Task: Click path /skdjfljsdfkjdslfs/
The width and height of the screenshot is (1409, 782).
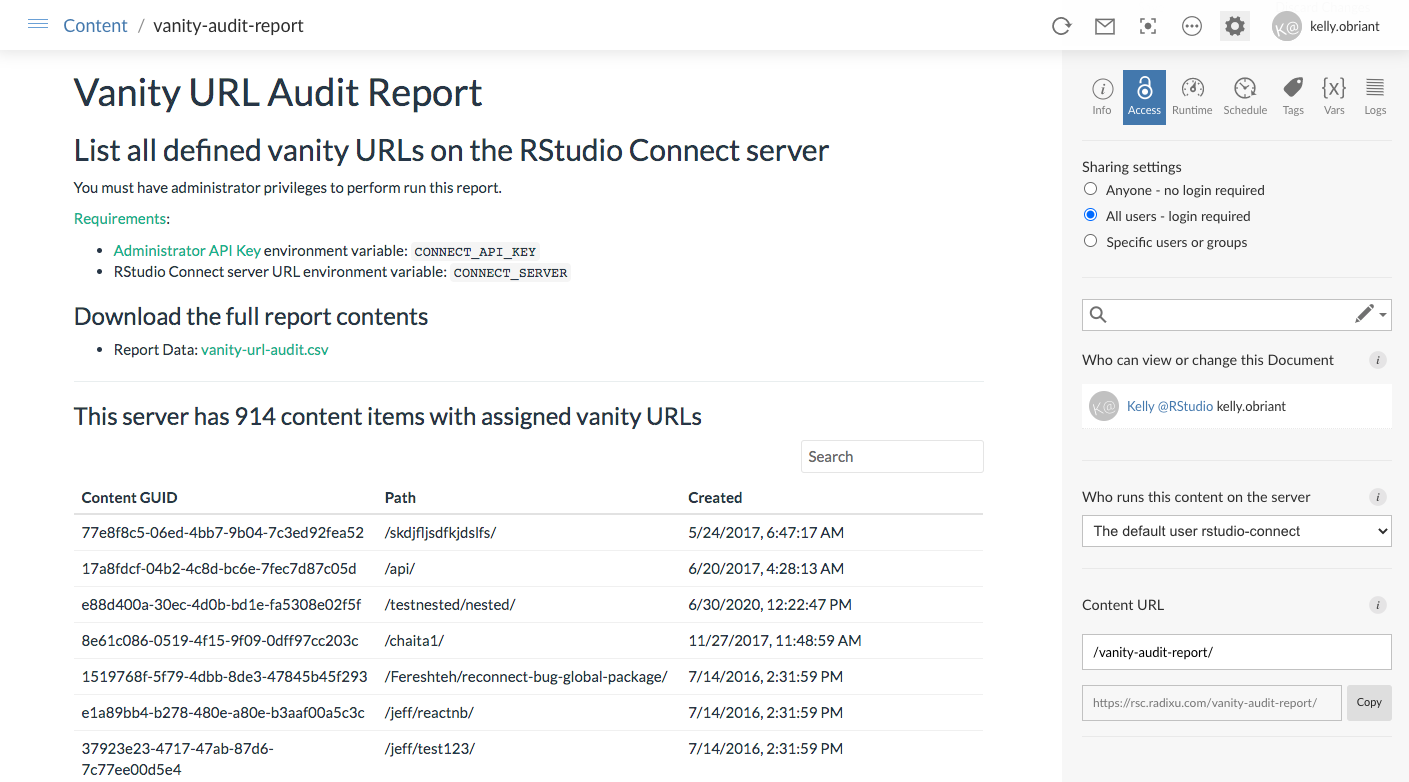Action: 440,533
